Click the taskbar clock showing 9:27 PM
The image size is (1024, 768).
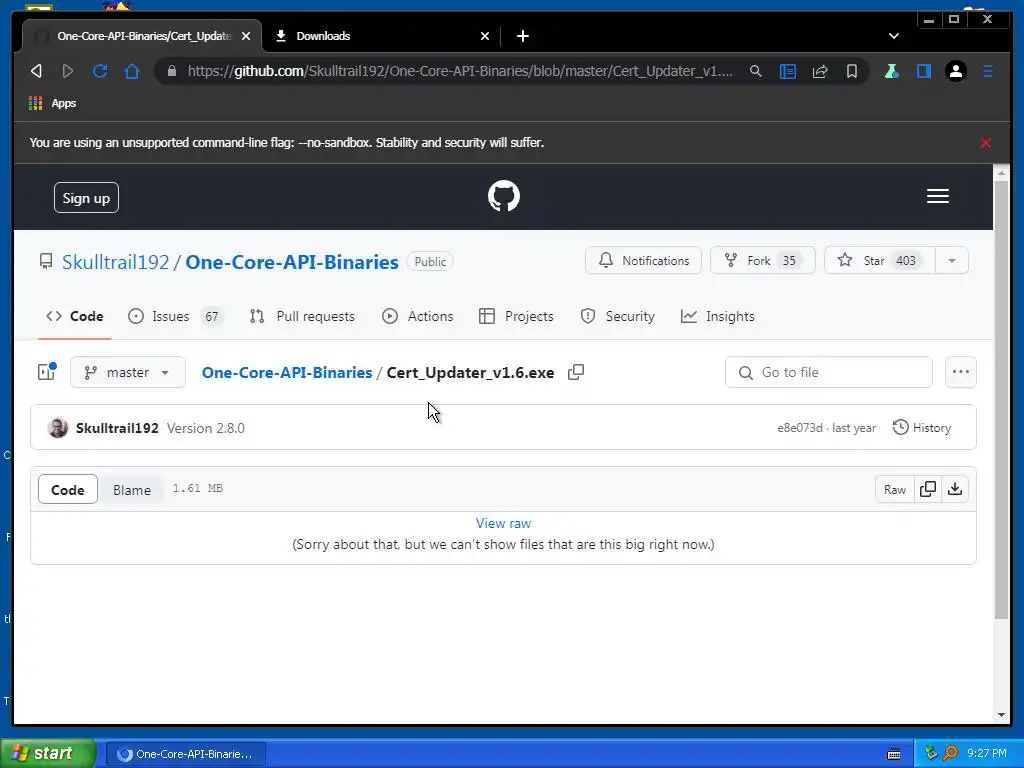(987, 753)
